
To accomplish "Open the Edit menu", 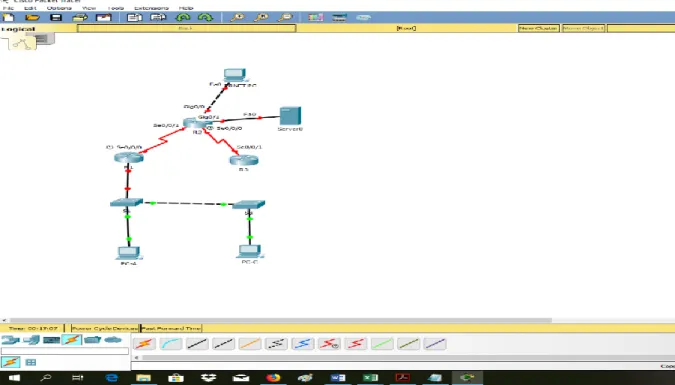I will click(x=30, y=8).
